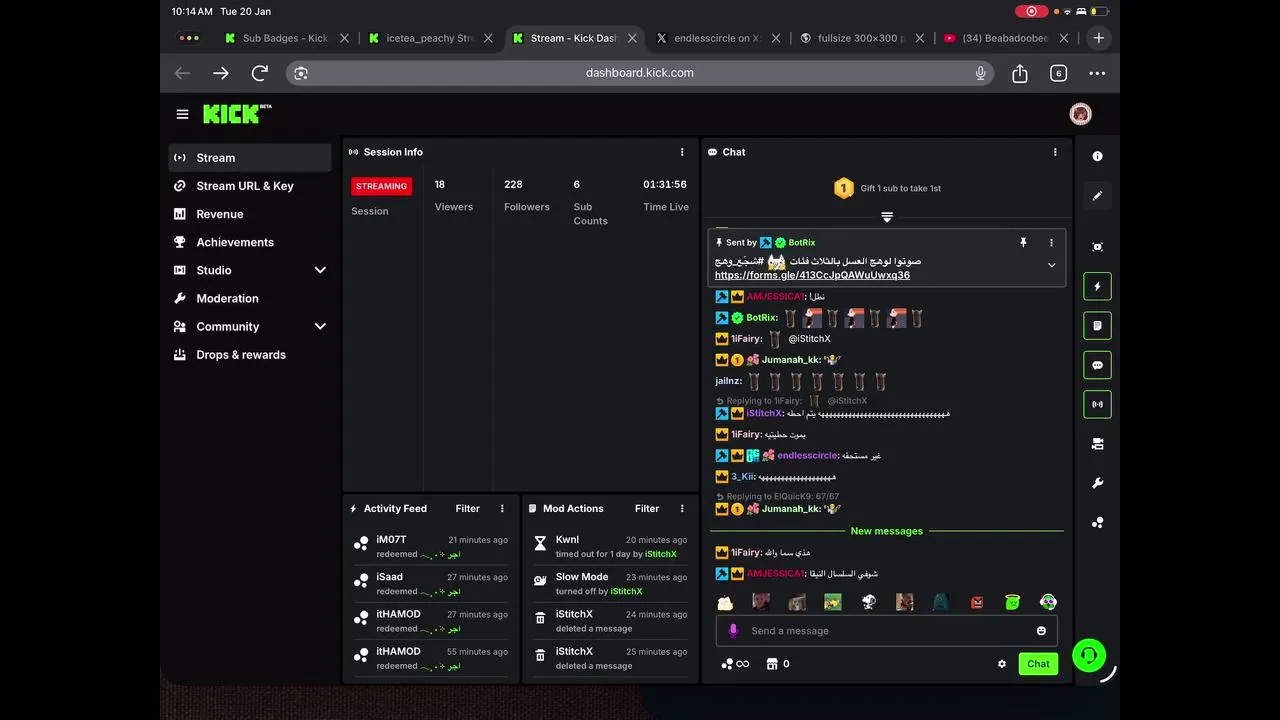Open Achievements page in sidebar
The image size is (1280, 720).
point(250,242)
